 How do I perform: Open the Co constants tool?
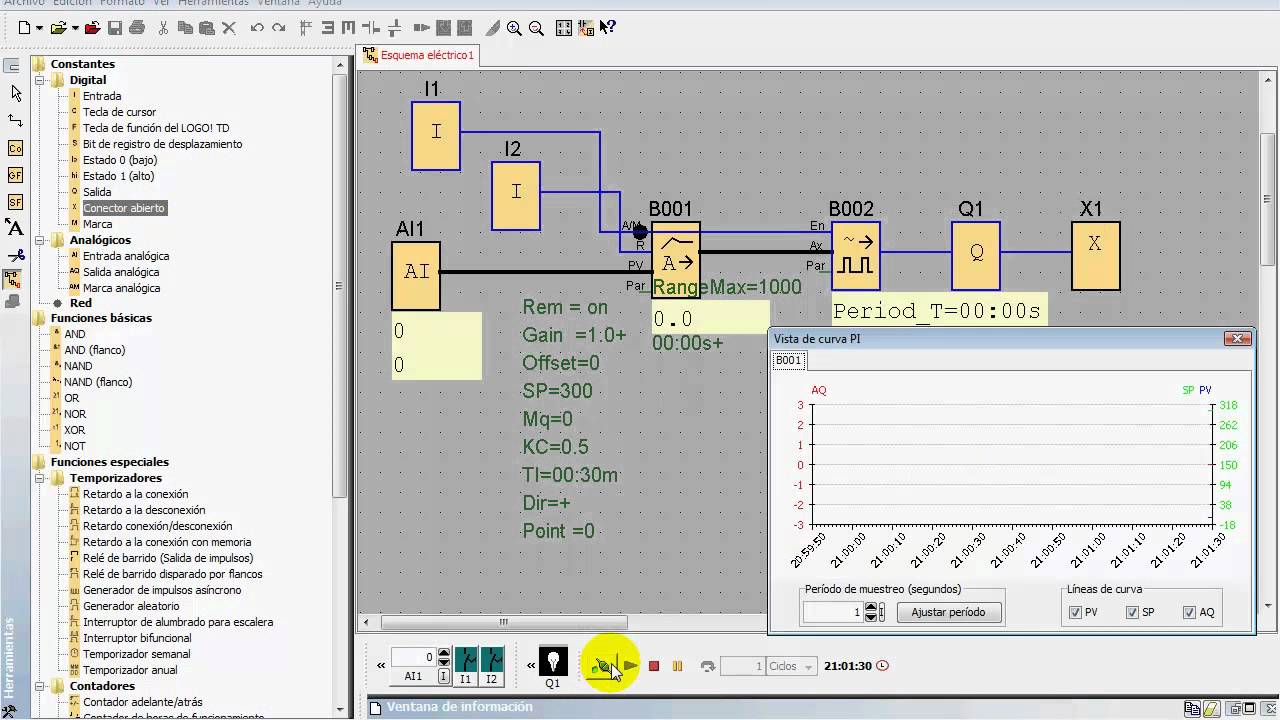pos(15,148)
